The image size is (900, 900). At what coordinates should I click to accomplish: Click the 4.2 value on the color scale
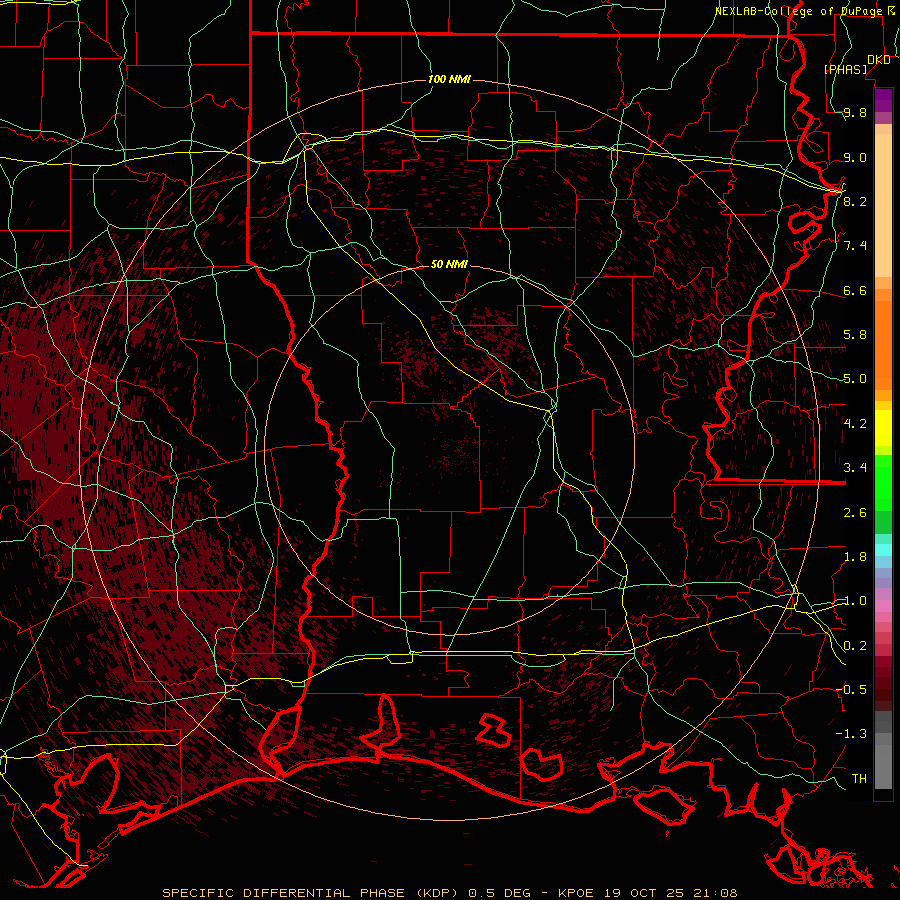tap(855, 424)
